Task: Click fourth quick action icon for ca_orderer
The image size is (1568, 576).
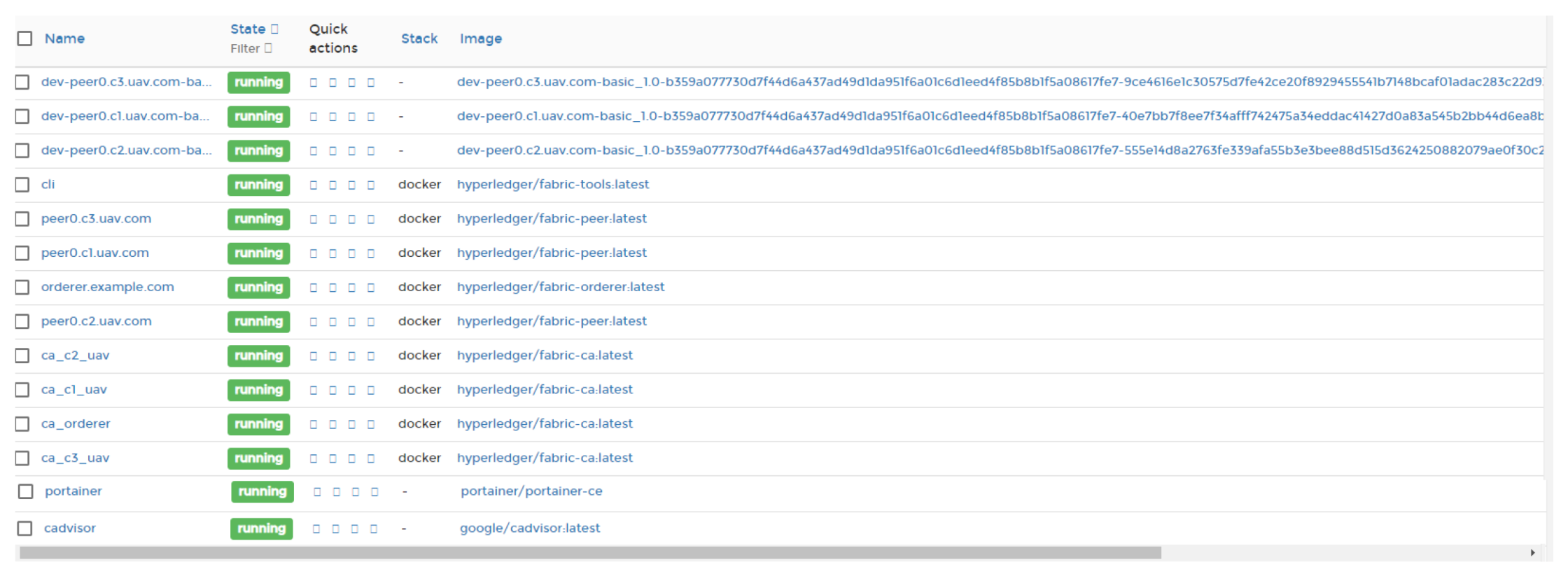Action: (x=371, y=425)
